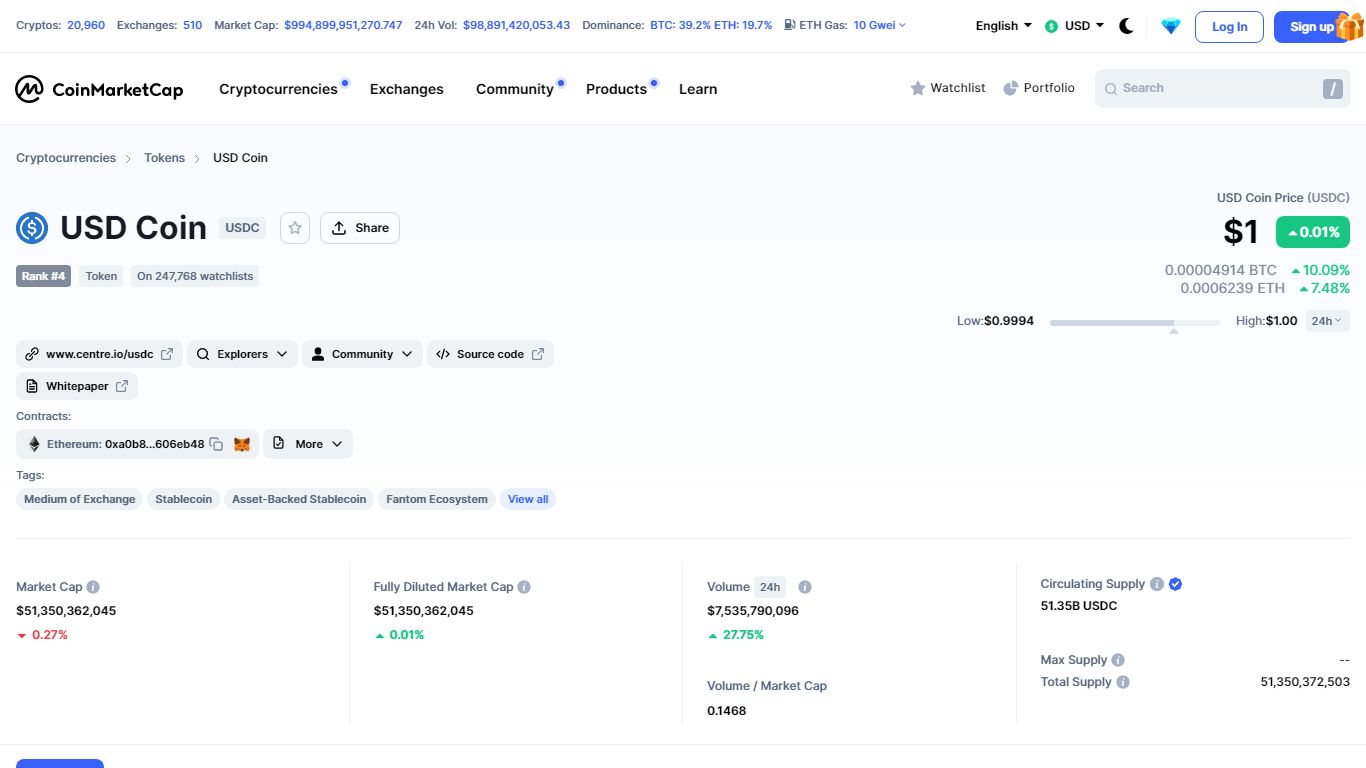The width and height of the screenshot is (1366, 768).
Task: Click Circulating Supply info icon
Action: pyautogui.click(x=1157, y=584)
